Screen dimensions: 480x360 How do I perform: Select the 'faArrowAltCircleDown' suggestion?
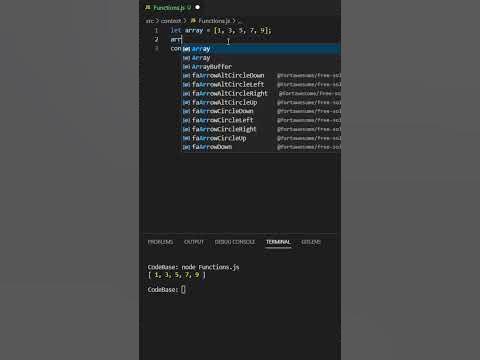point(261,76)
